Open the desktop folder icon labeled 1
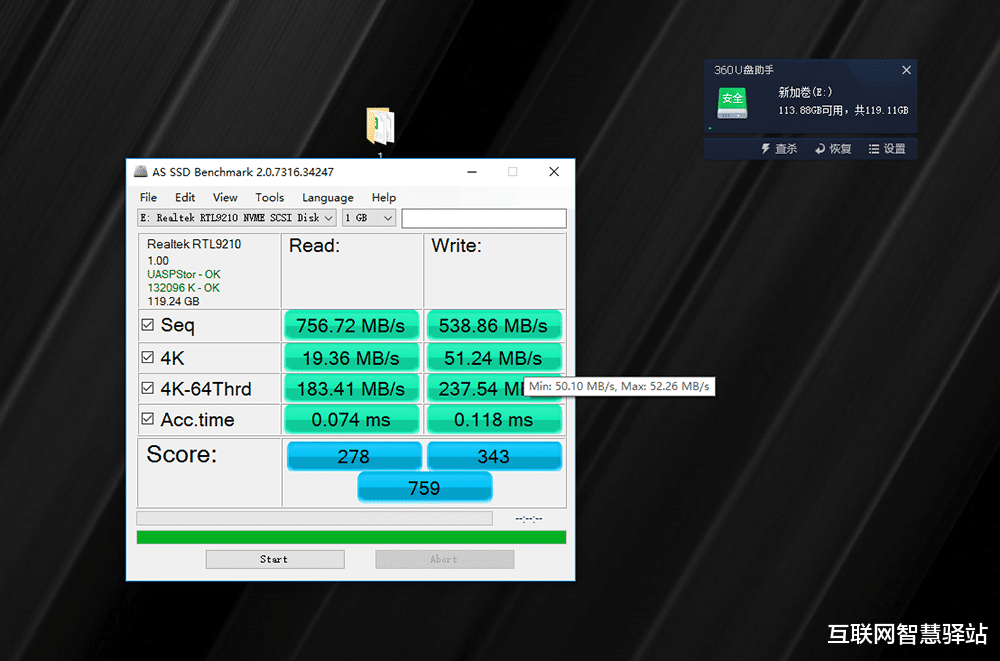 [380, 126]
